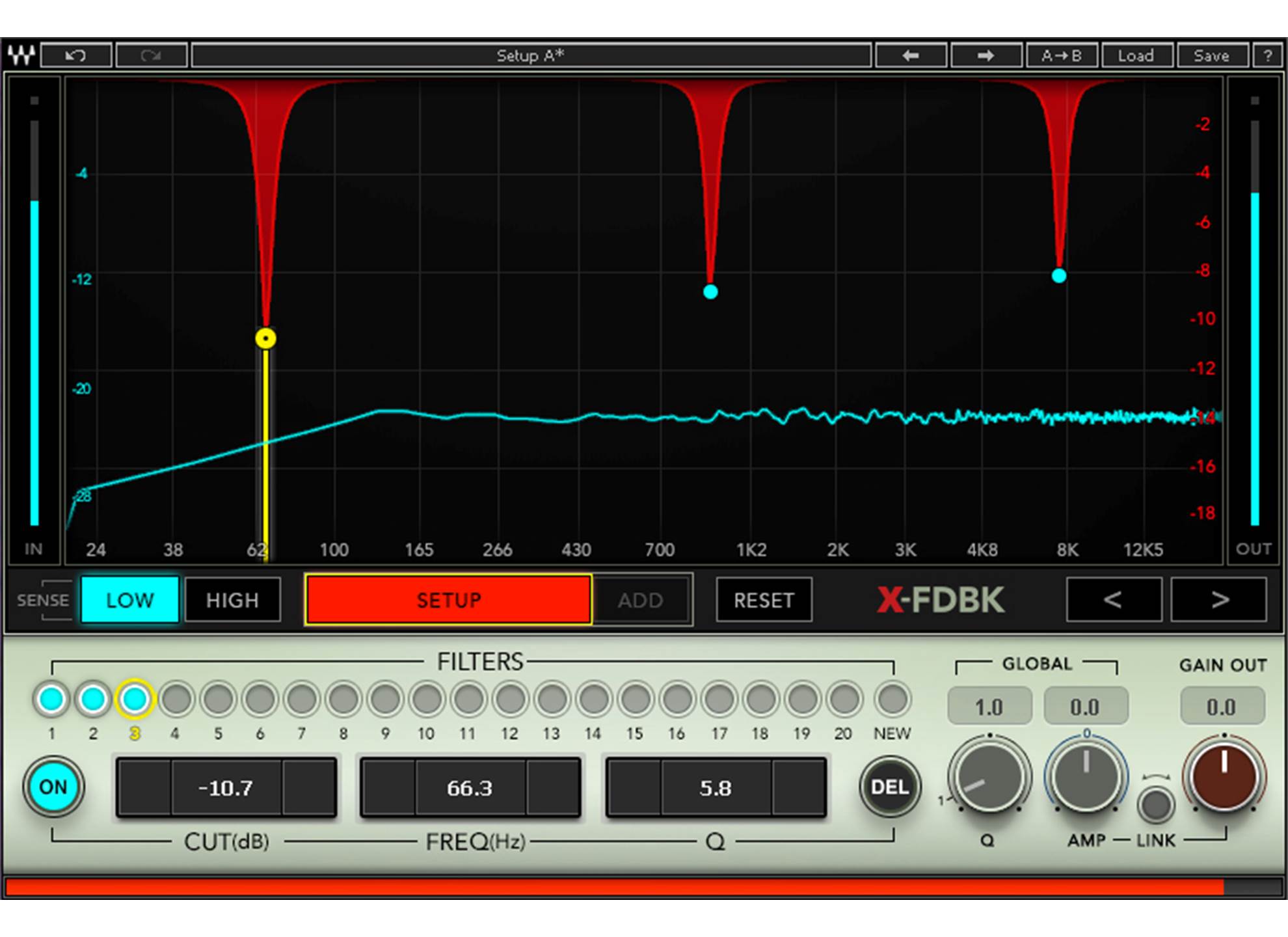Click the red SETUP button
Screen dimensions: 1288x937
448,599
